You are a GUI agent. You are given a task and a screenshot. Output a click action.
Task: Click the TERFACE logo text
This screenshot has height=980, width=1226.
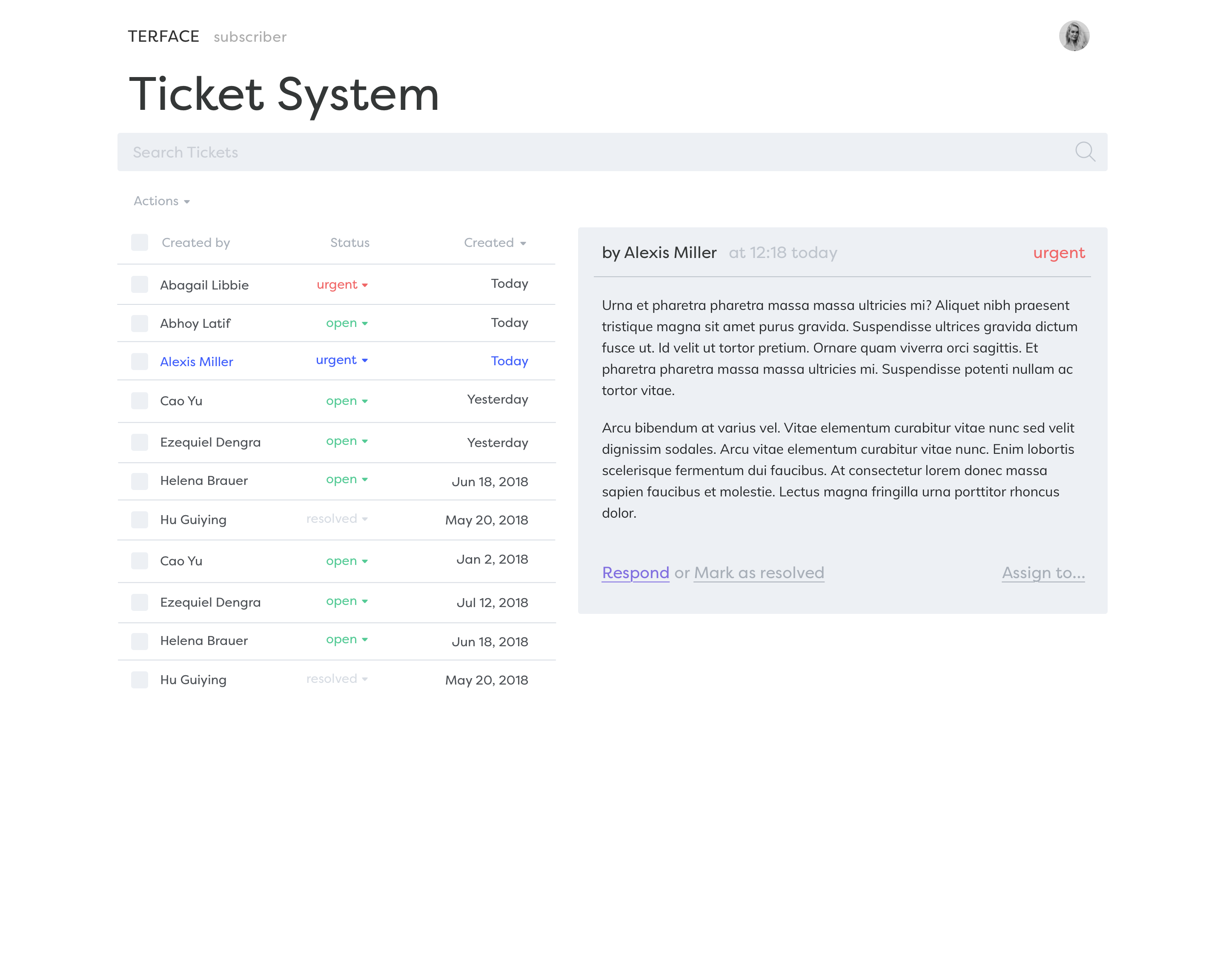tap(163, 37)
